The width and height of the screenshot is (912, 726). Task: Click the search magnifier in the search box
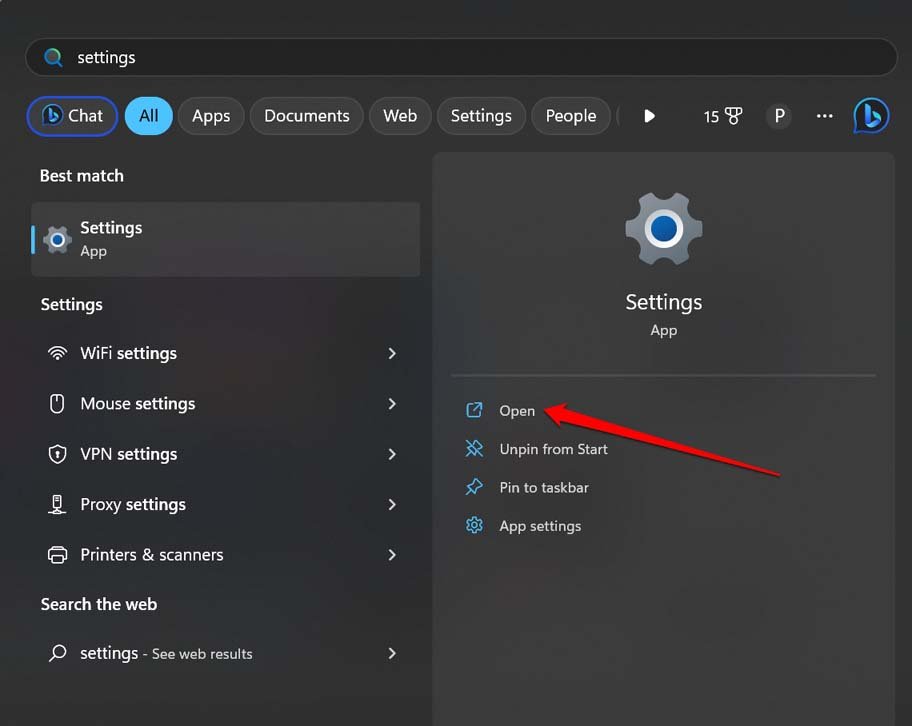coord(53,57)
